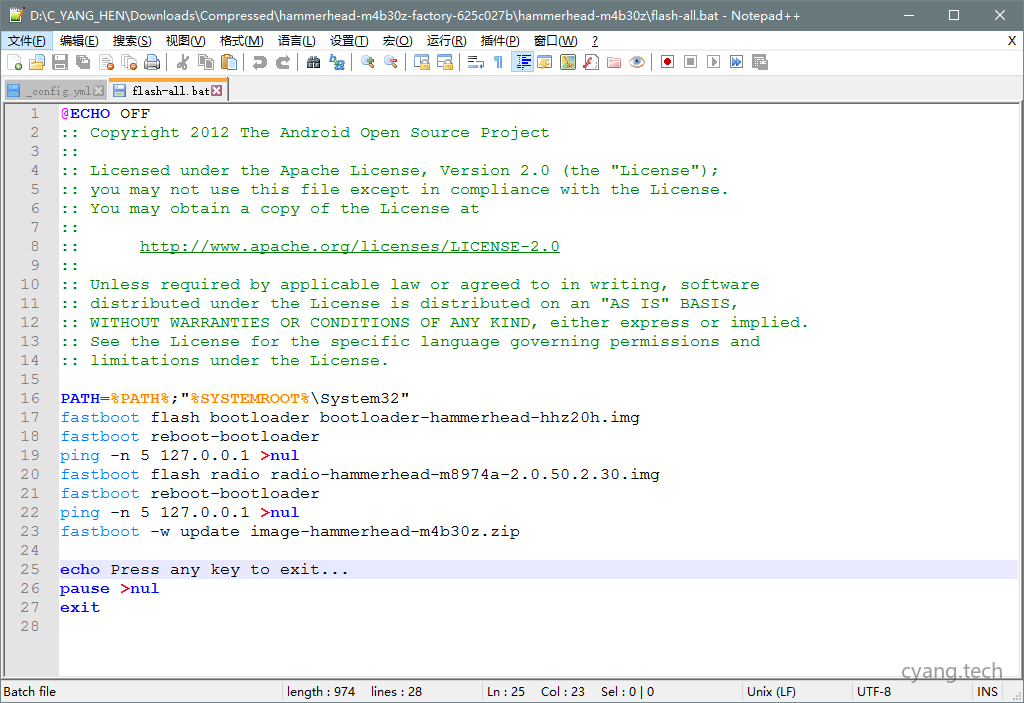Switch to the _config.yml tab
Image resolution: width=1024 pixels, height=703 pixels.
point(57,91)
